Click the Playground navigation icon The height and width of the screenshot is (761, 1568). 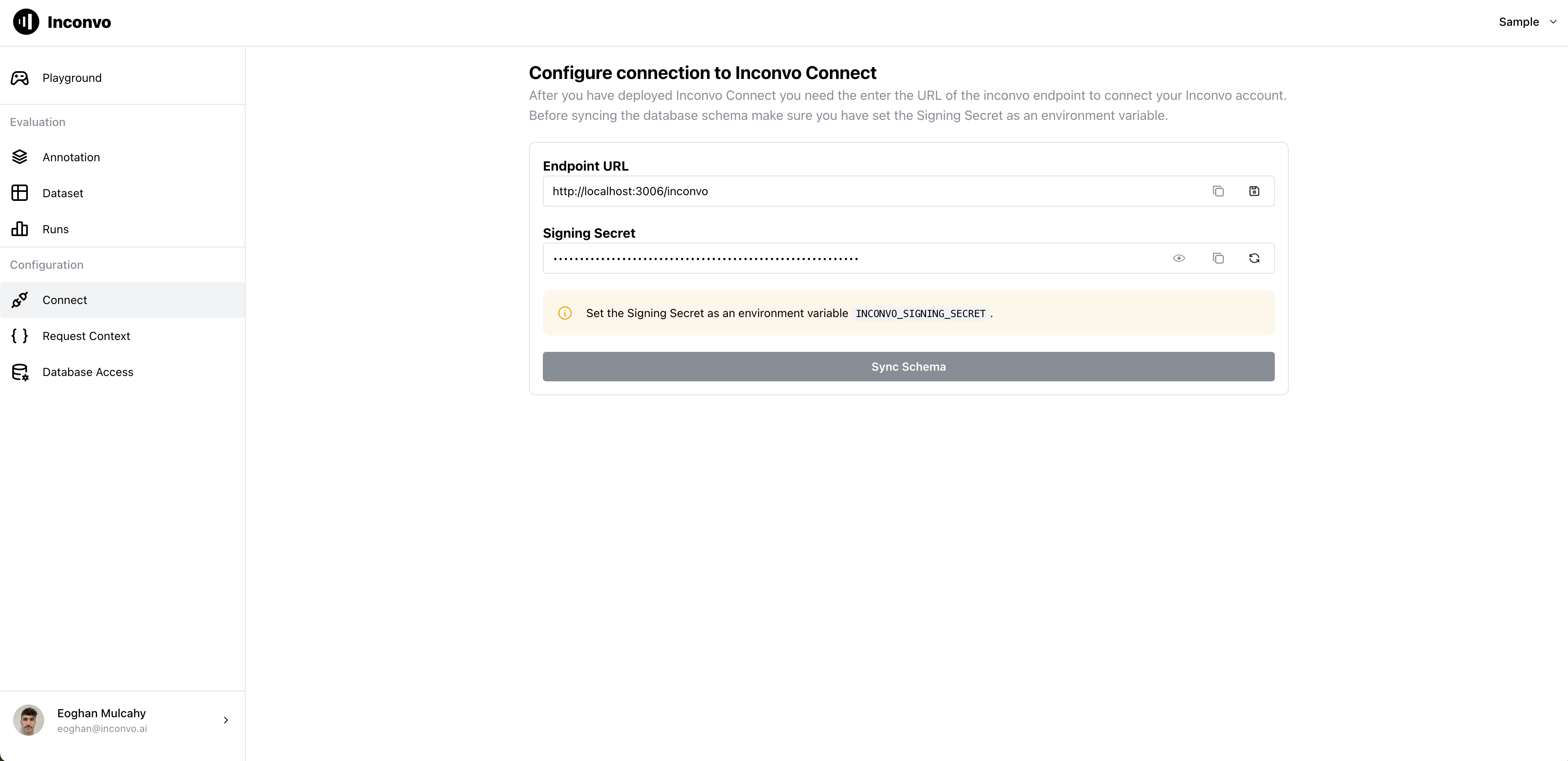click(x=20, y=77)
